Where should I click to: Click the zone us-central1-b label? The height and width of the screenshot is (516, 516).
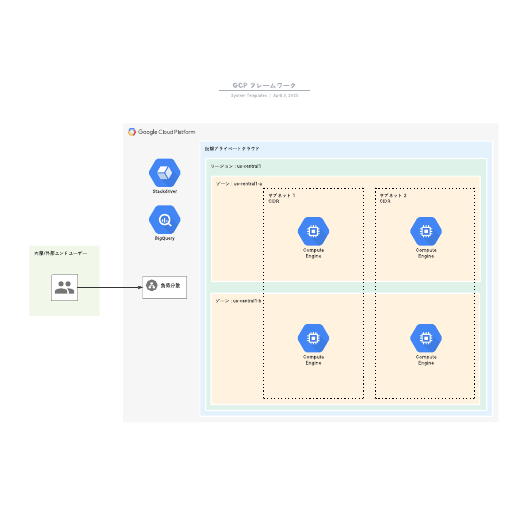[238, 301]
